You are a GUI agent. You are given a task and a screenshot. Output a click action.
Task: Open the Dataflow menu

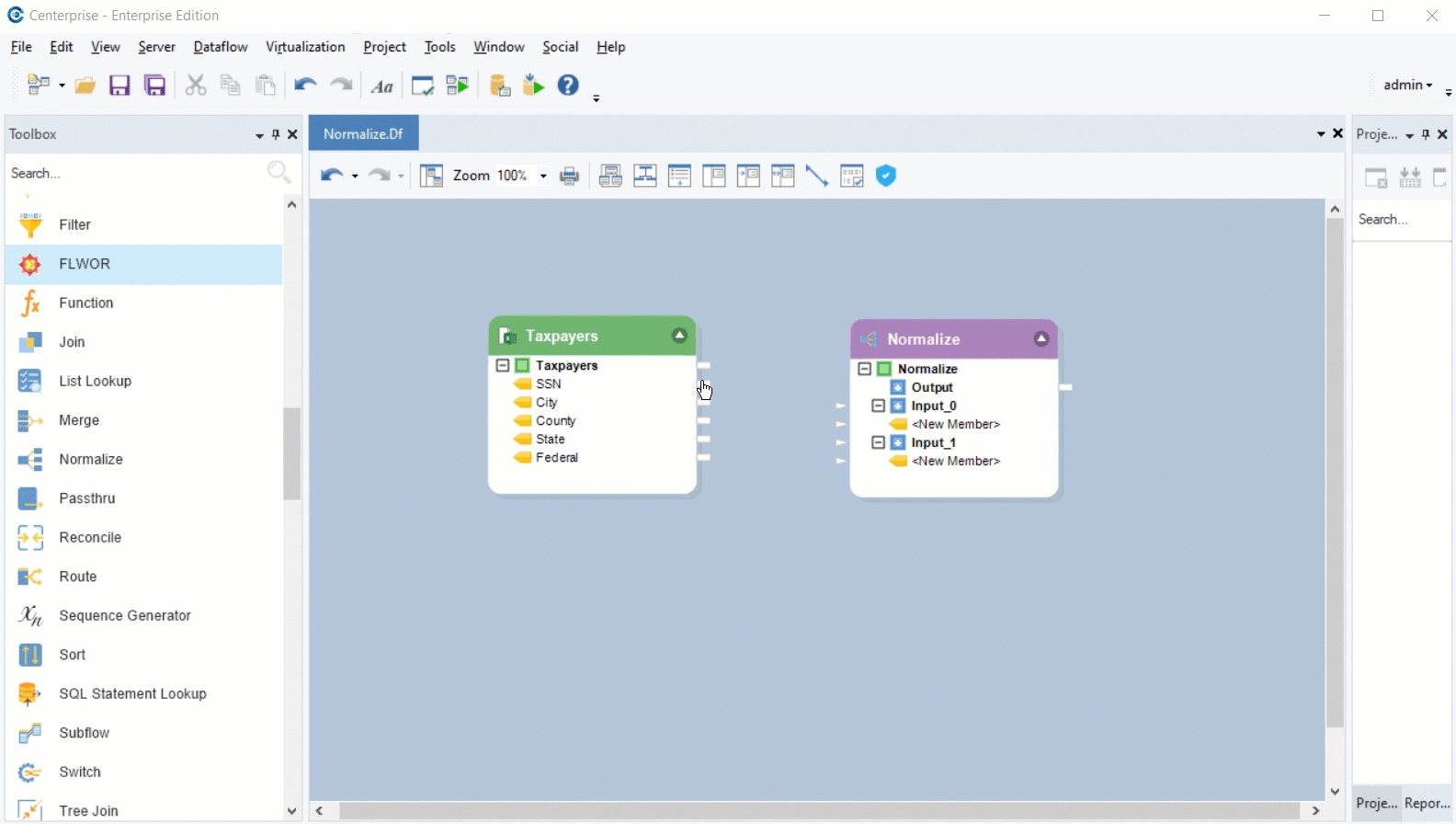point(220,47)
